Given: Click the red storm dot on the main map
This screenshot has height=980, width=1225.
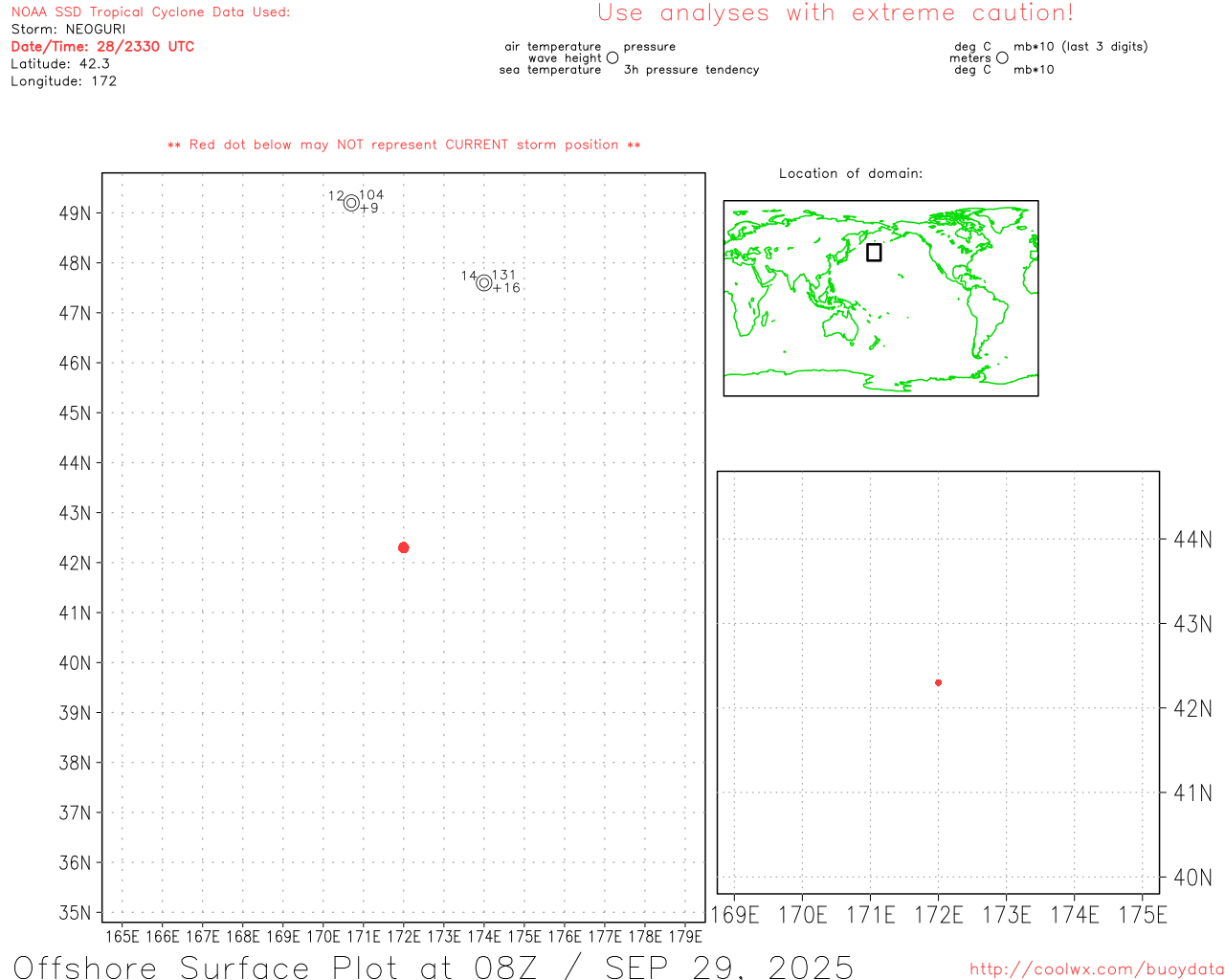Looking at the screenshot, I should 404,547.
